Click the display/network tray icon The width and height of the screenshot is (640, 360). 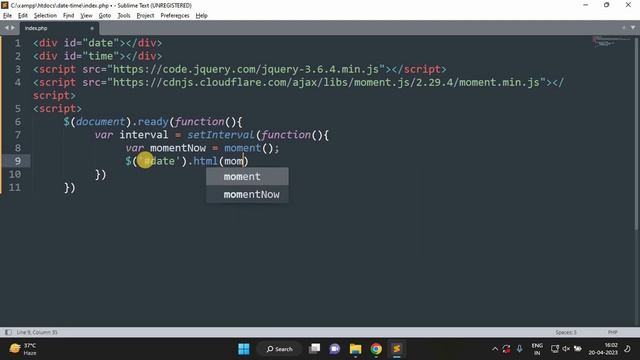point(555,349)
